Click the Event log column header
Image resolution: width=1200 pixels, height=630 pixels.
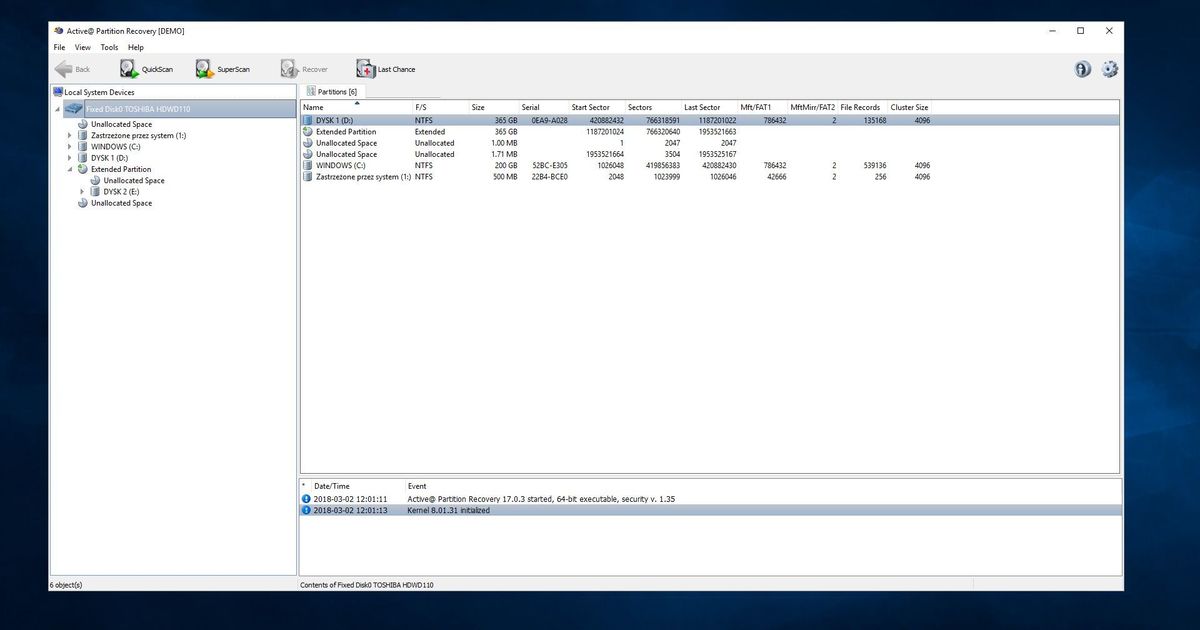pyautogui.click(x=418, y=486)
